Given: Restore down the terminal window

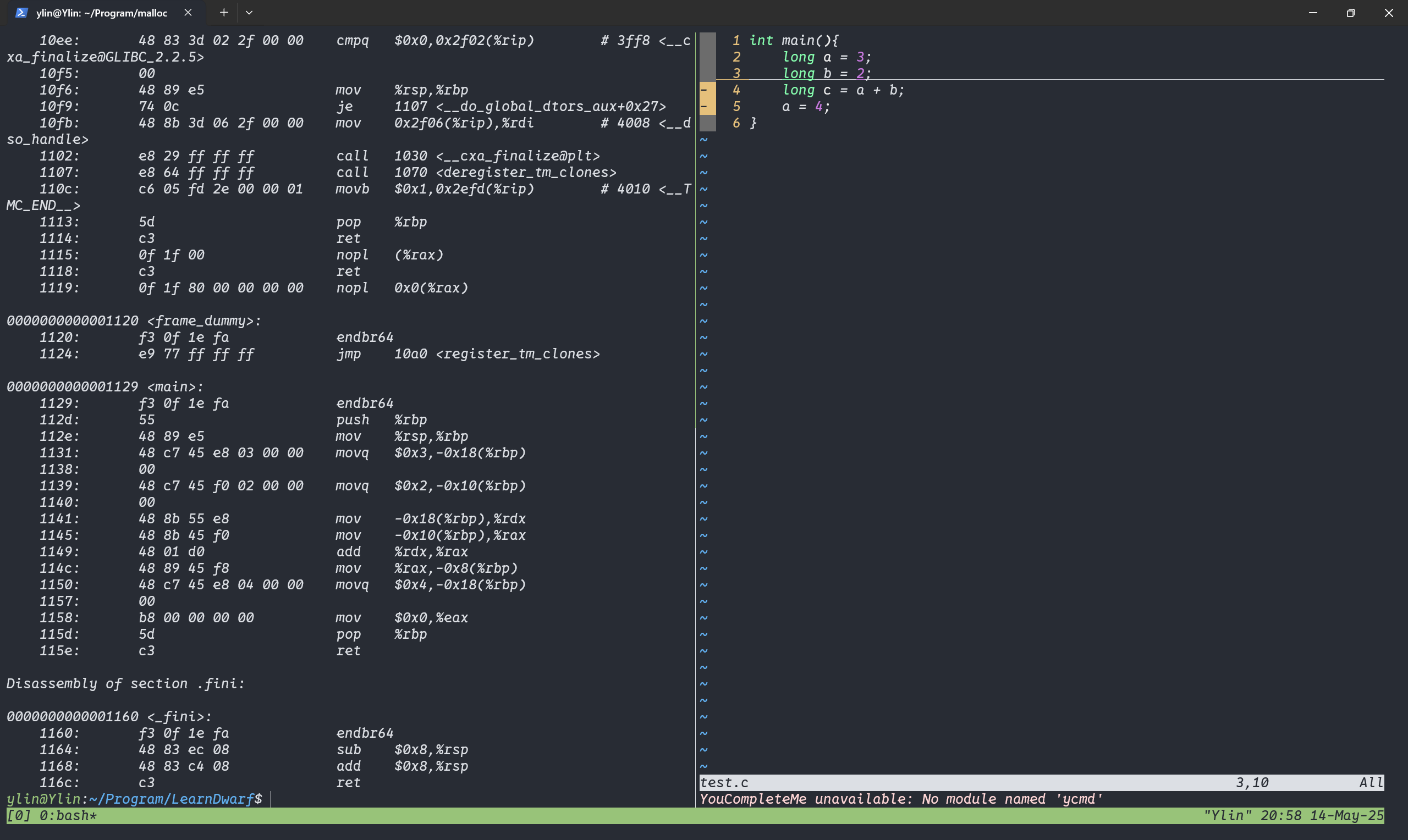Looking at the screenshot, I should 1351,13.
